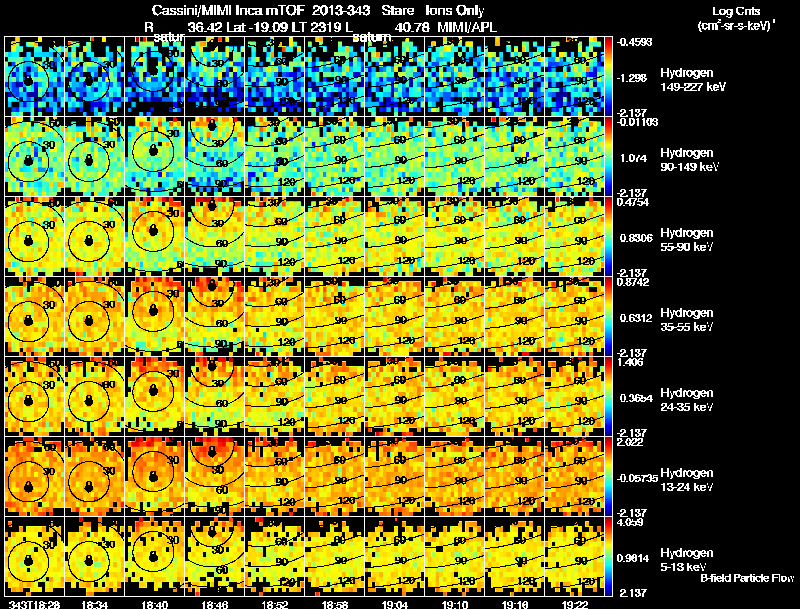The height and width of the screenshot is (609, 800).
Task: Click the 'Ions Only' text in title
Action: coord(455,10)
